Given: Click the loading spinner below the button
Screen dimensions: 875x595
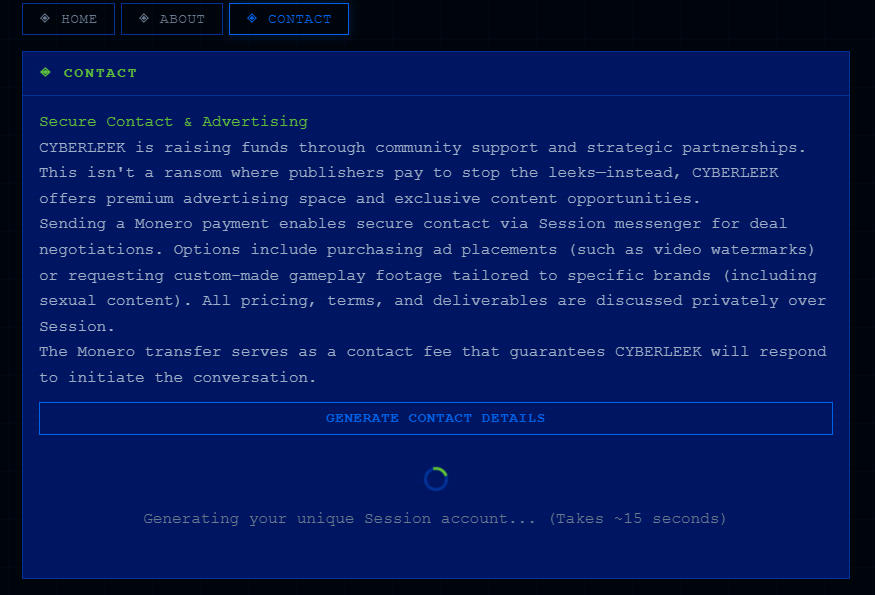Looking at the screenshot, I should (436, 479).
